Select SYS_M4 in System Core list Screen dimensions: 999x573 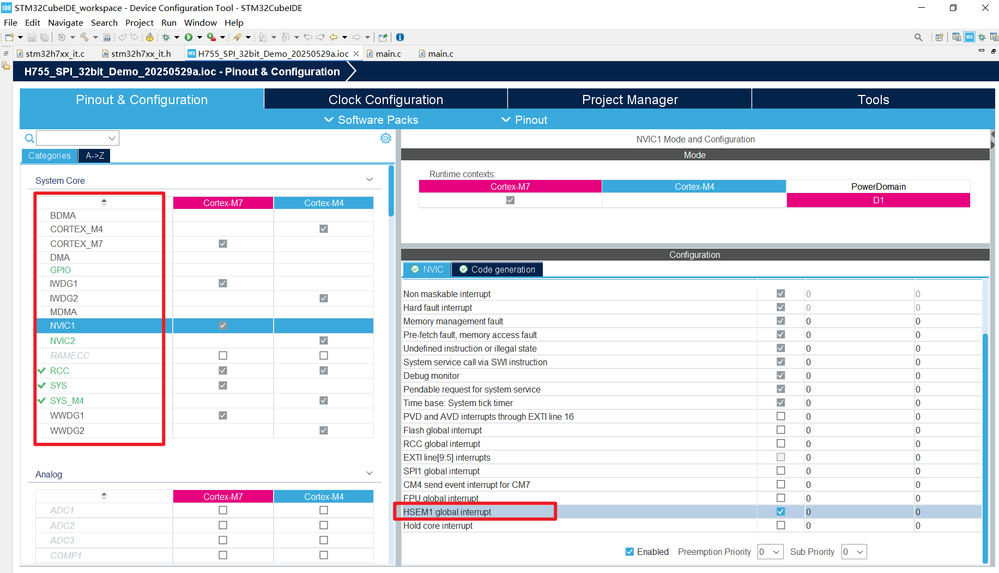[x=66, y=400]
